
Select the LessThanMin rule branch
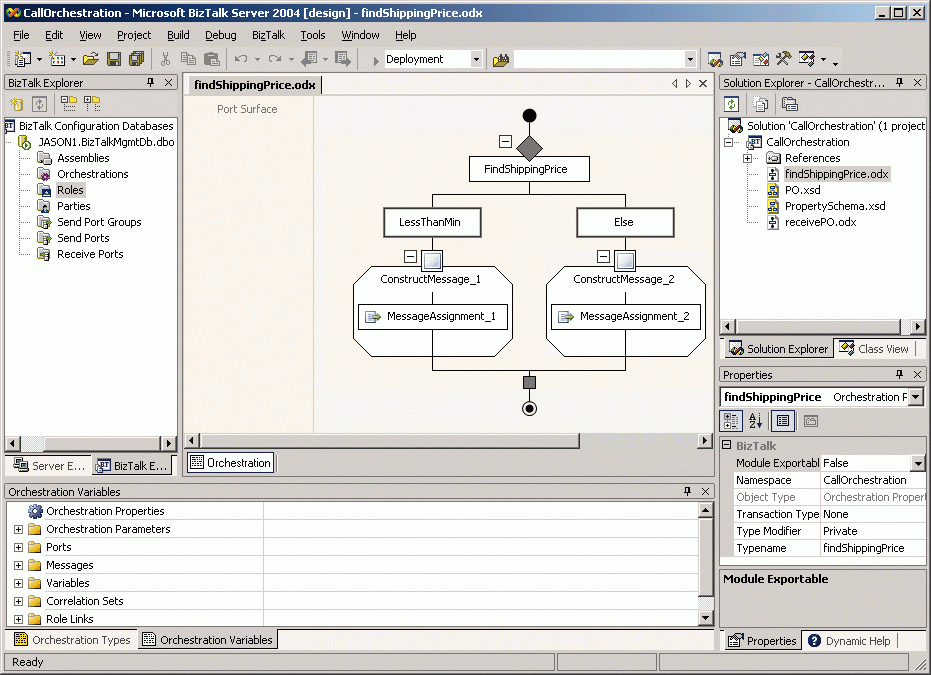tap(432, 222)
